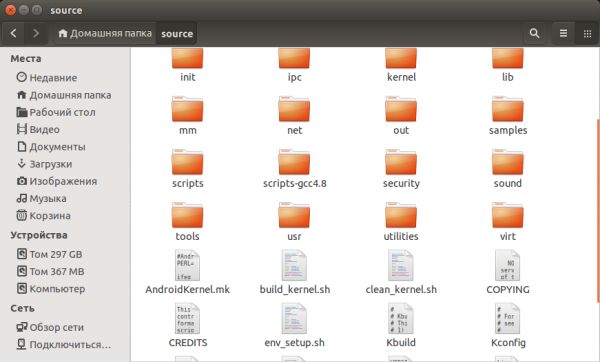Select the build_kernel.sh script file icon

pyautogui.click(x=294, y=266)
